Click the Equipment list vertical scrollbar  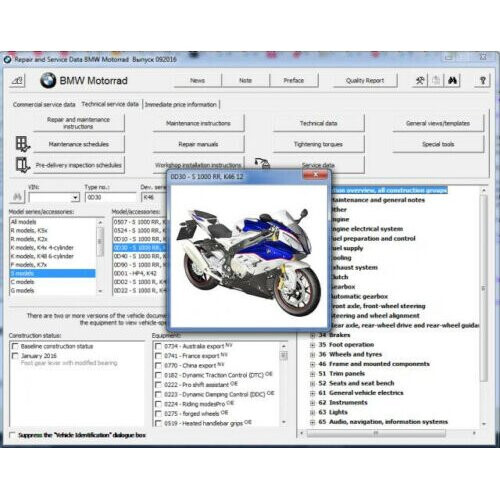284,384
